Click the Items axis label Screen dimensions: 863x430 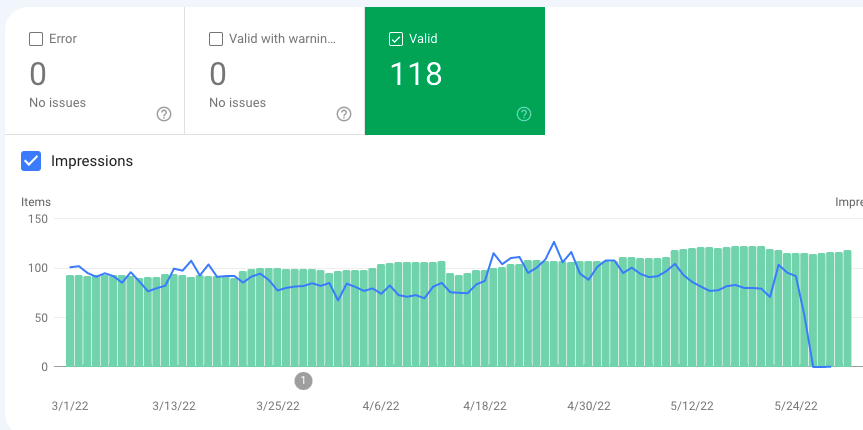pos(36,202)
